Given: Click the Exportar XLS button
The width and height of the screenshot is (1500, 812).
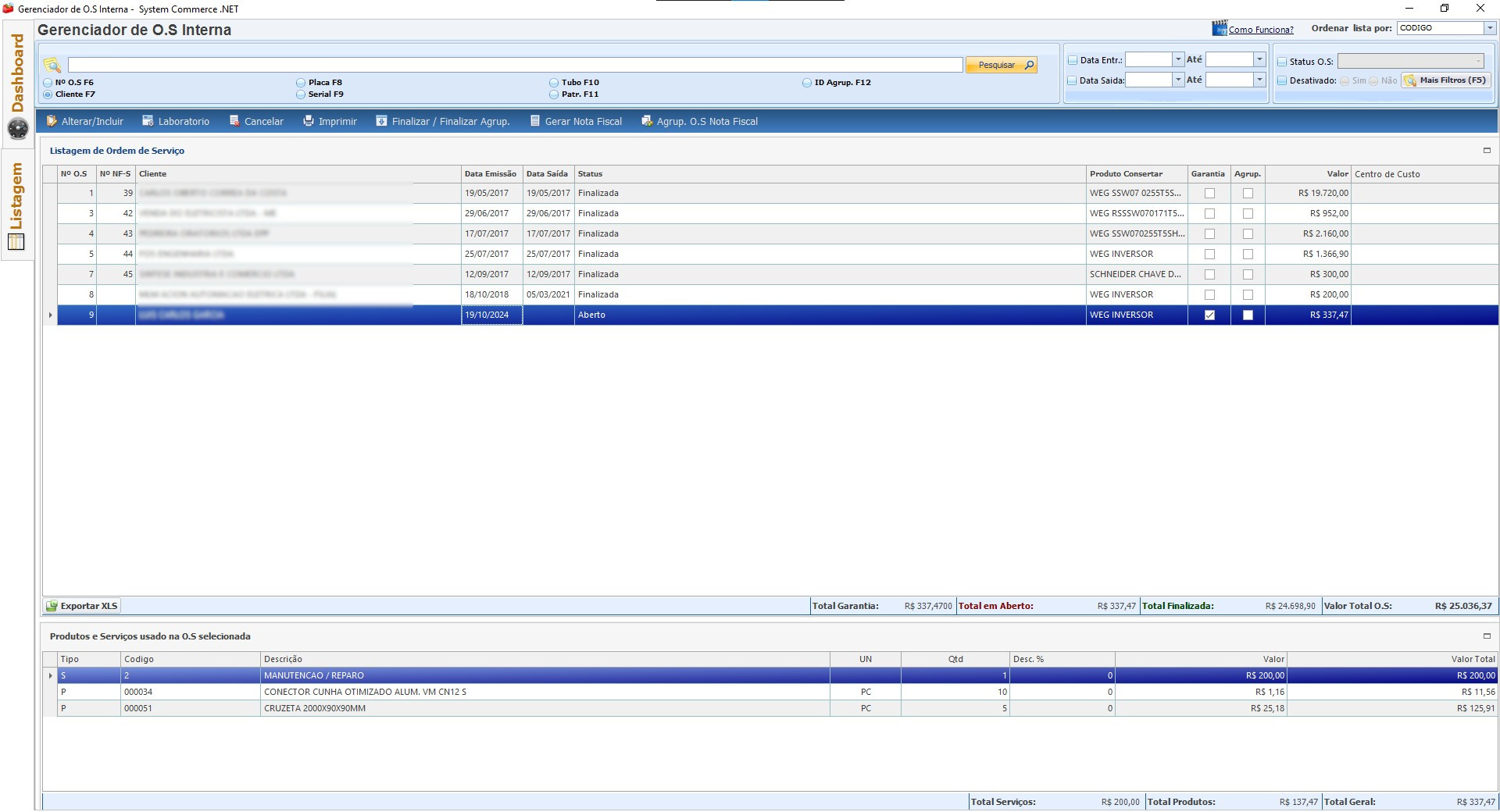Looking at the screenshot, I should pos(82,606).
